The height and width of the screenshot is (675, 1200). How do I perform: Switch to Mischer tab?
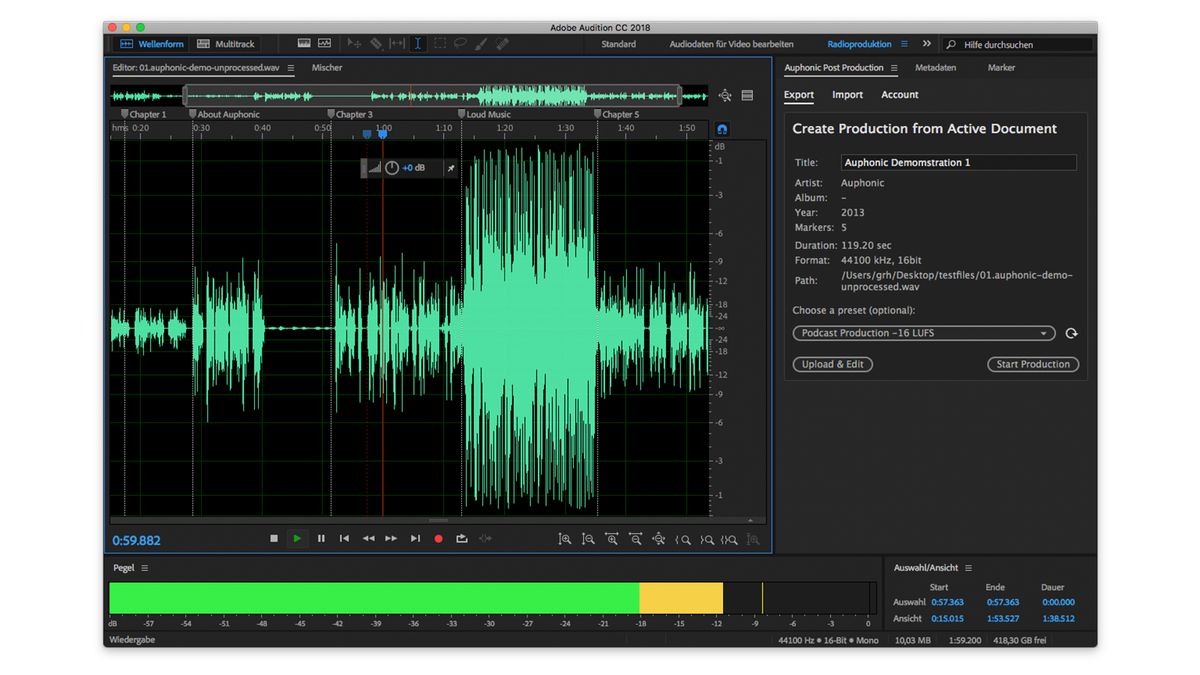327,68
